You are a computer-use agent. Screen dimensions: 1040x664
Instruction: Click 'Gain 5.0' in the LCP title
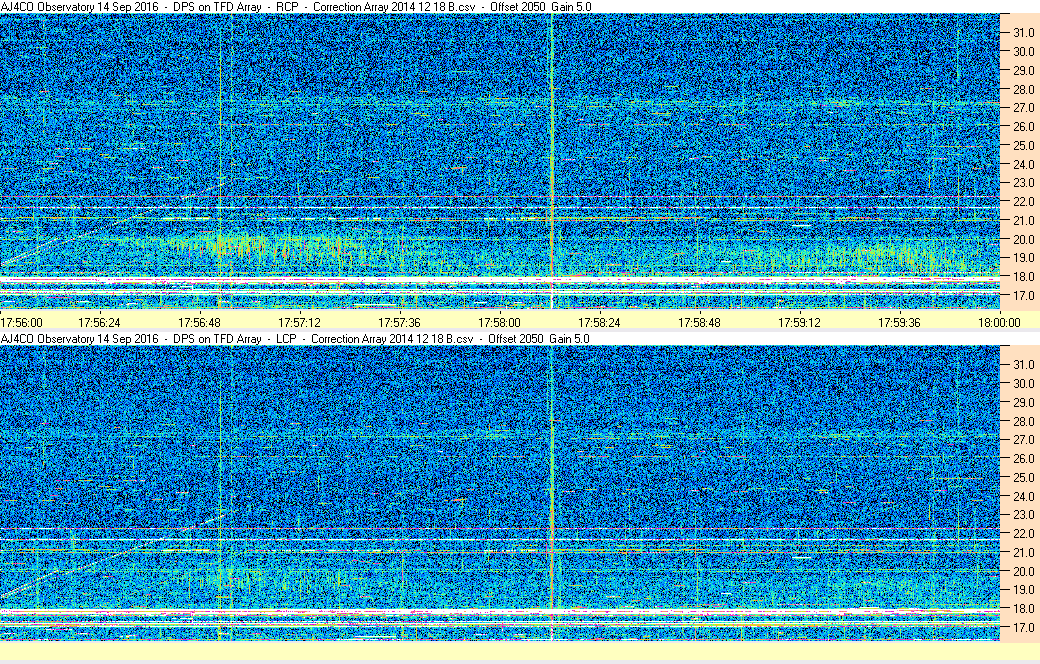point(569,338)
